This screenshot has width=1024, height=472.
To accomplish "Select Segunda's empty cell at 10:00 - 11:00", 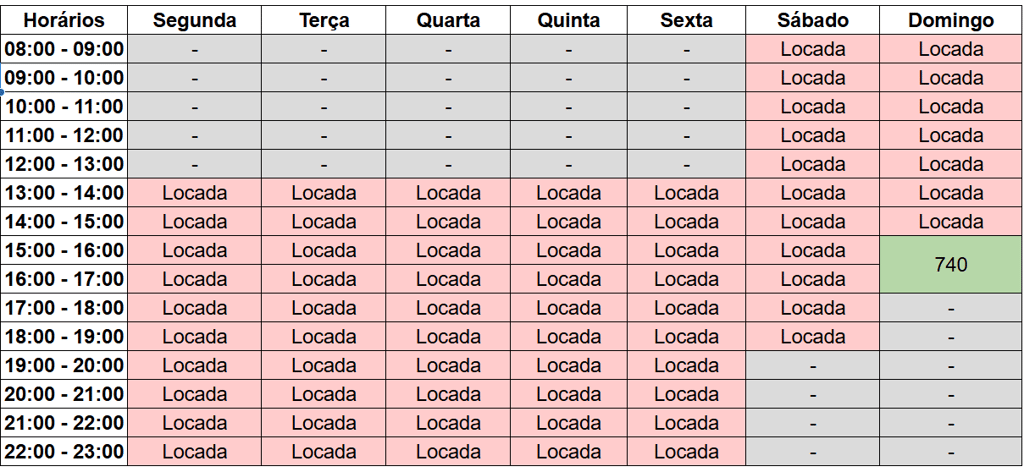I will (x=195, y=107).
